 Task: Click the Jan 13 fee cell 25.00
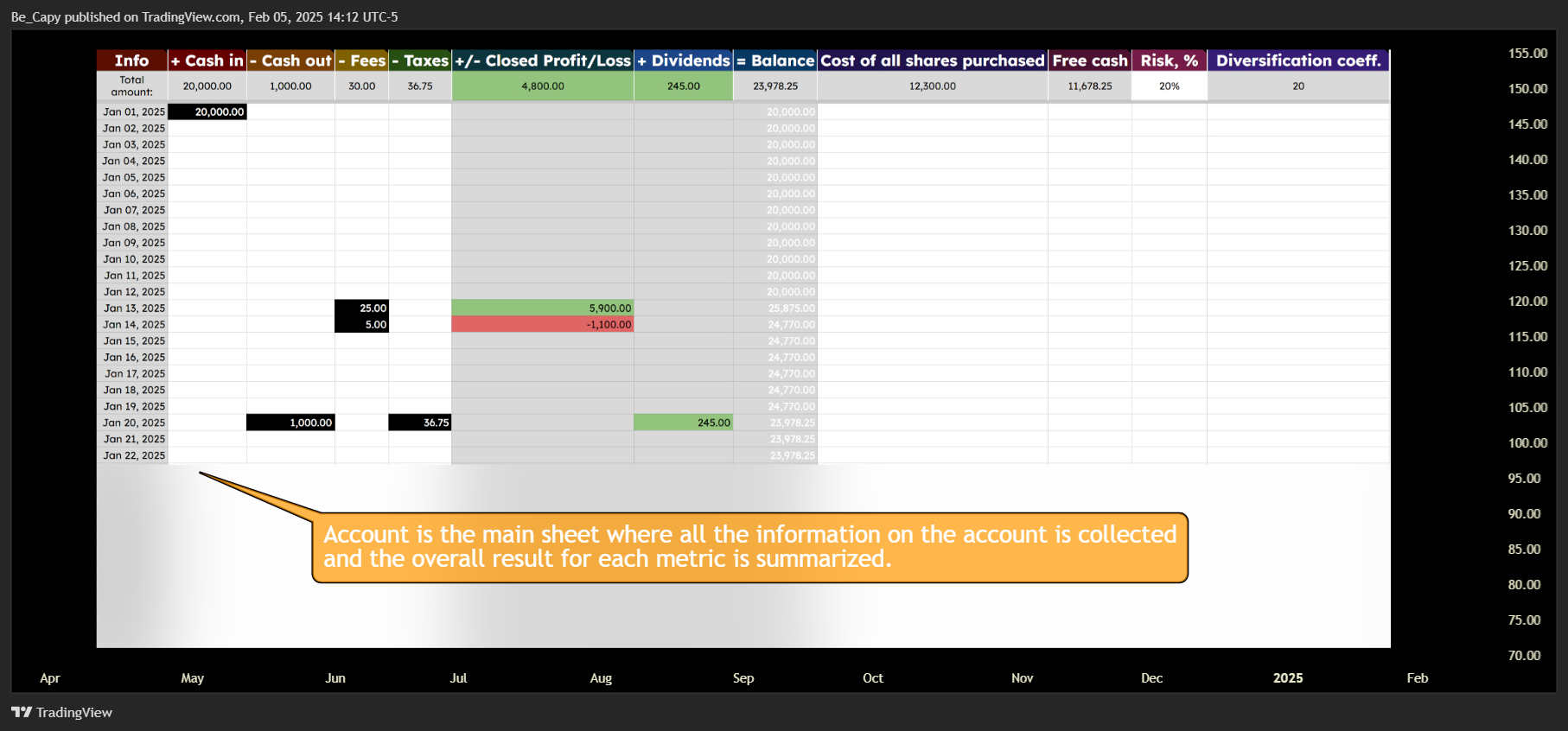tap(362, 308)
